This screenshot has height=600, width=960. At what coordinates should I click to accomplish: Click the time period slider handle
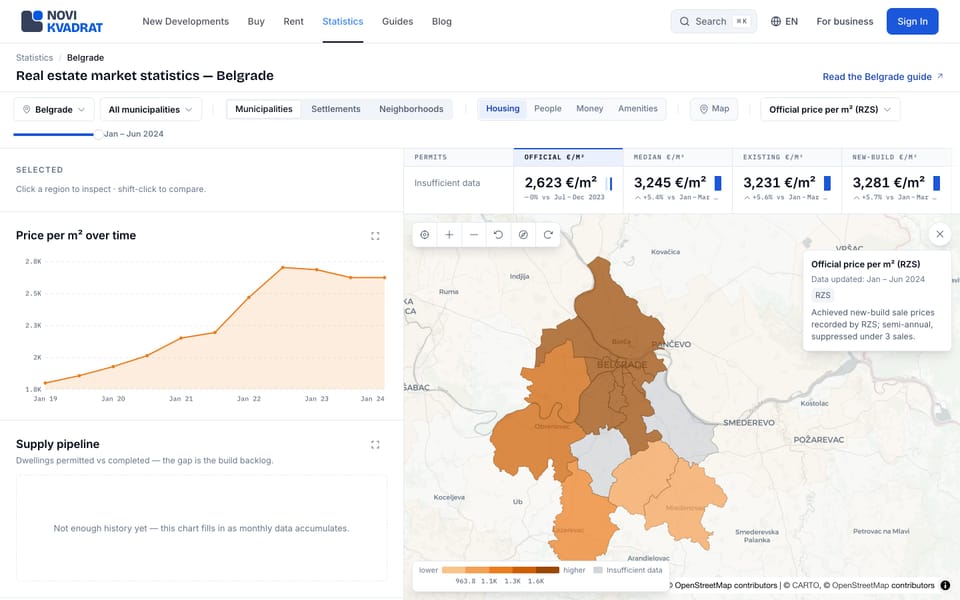pos(98,134)
